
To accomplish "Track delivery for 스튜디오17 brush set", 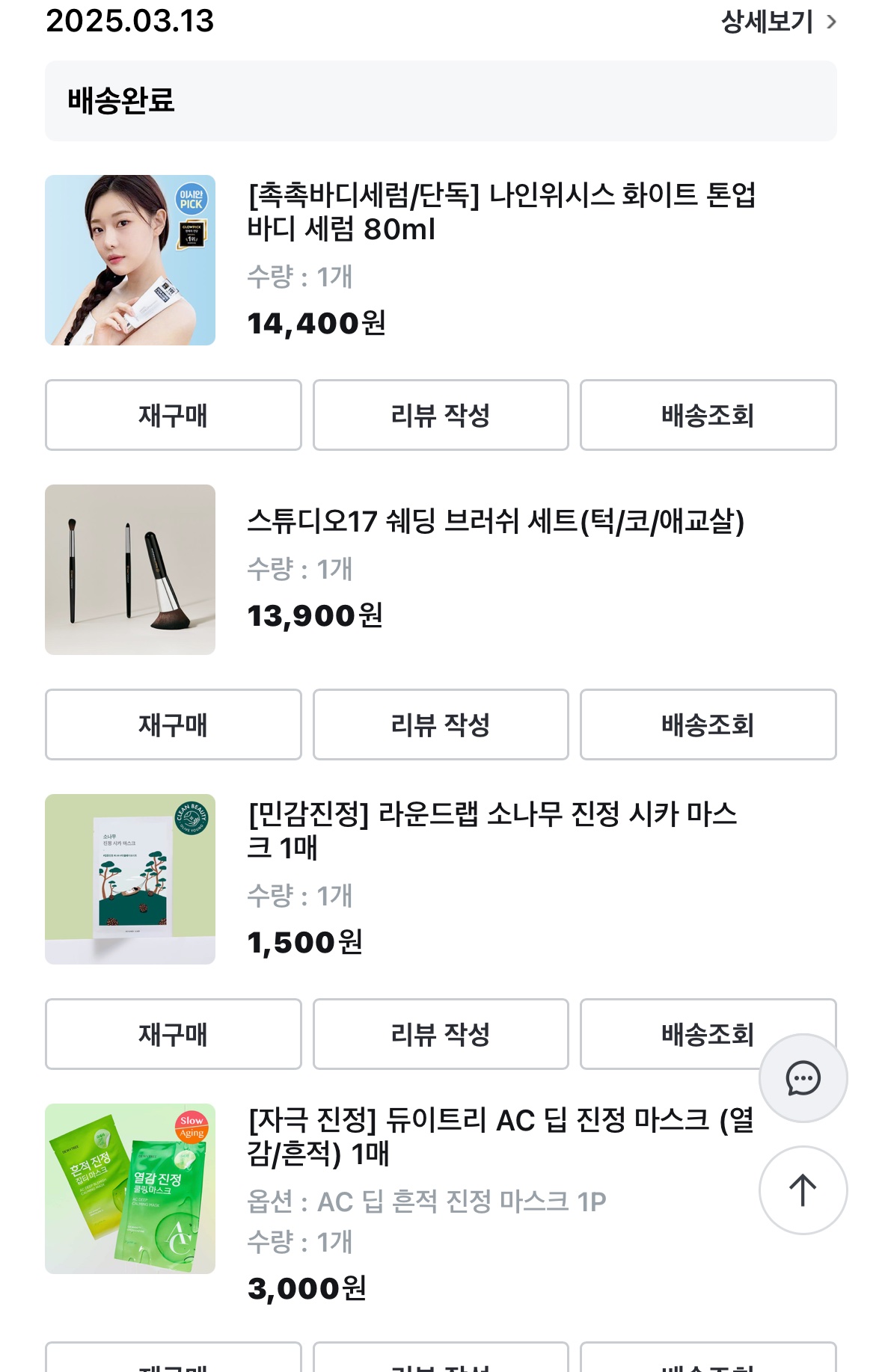I will pos(708,725).
